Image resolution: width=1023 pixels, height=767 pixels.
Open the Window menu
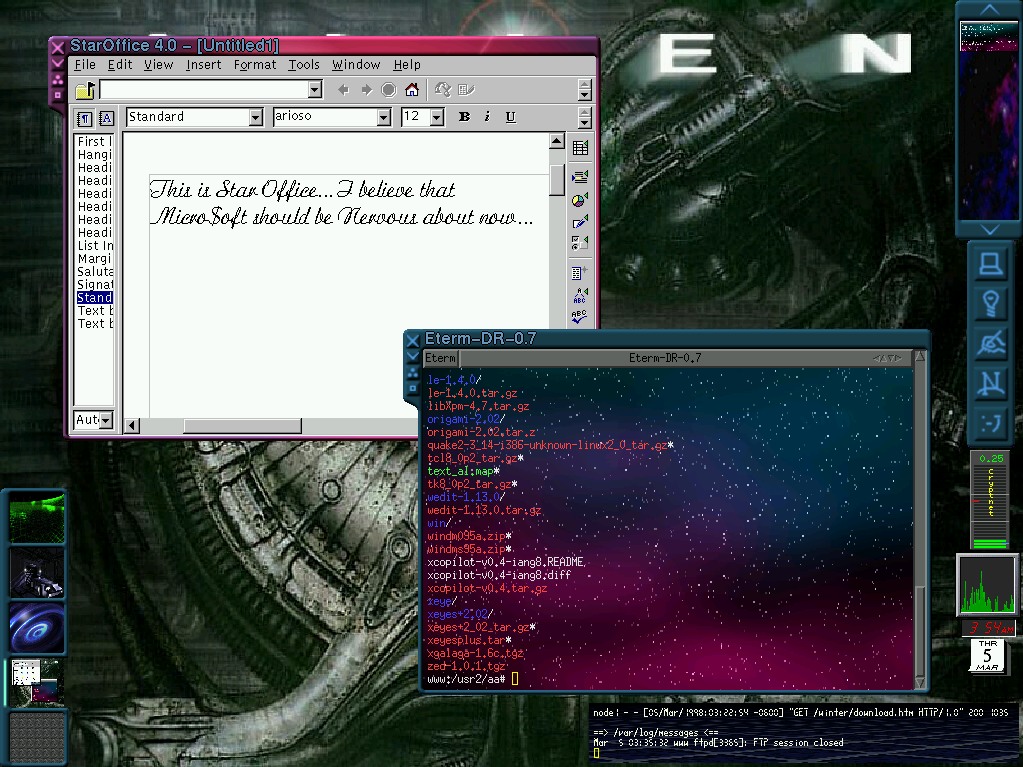click(x=356, y=65)
